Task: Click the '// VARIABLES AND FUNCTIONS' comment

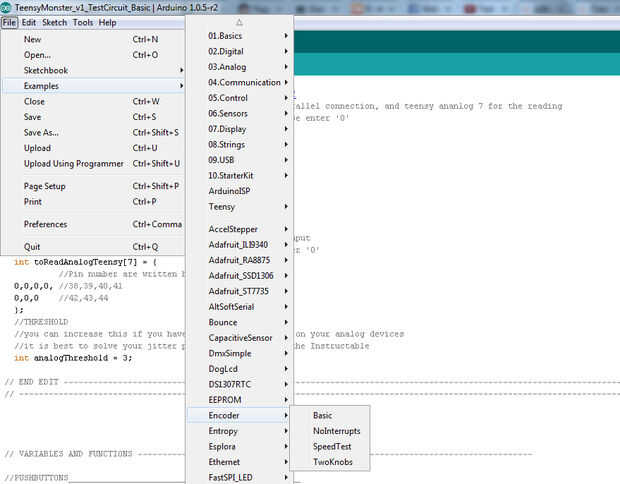Action: coord(68,454)
